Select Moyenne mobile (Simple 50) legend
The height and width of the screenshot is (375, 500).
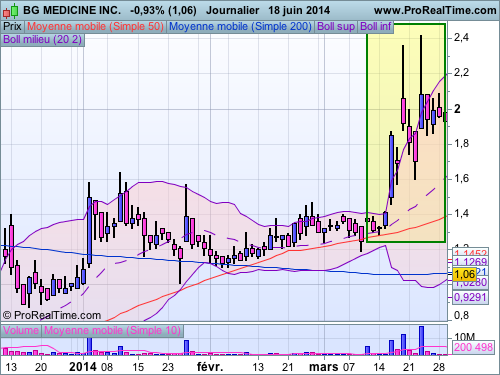[95, 26]
